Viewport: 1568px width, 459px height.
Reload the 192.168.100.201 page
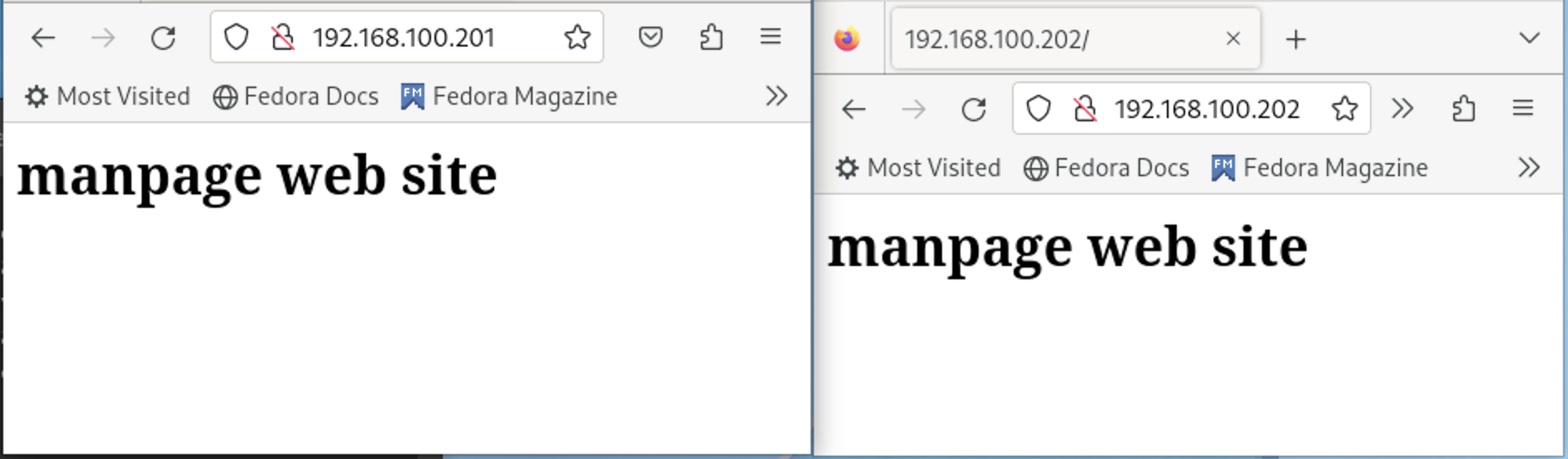tap(163, 37)
